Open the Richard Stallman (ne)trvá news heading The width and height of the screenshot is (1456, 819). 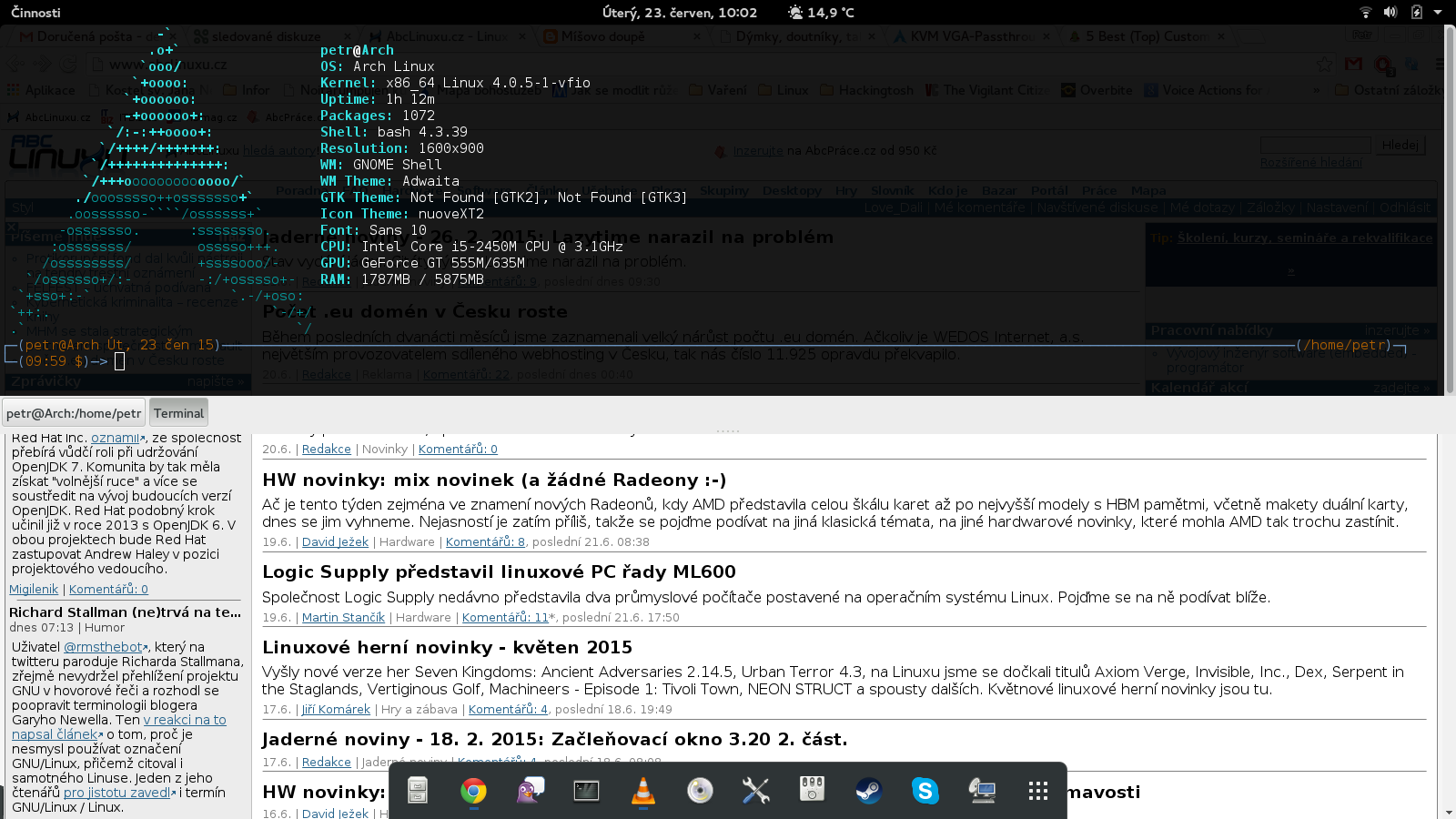125,612
